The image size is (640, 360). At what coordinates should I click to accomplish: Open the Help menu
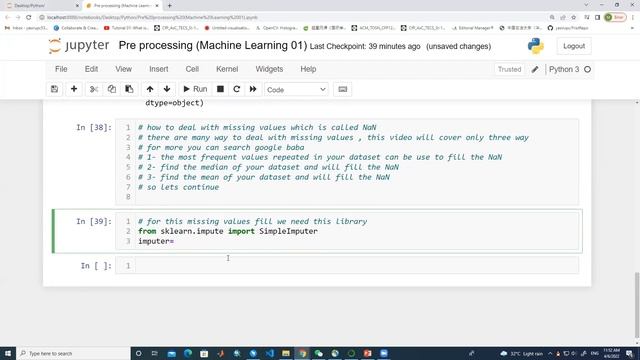click(308, 69)
